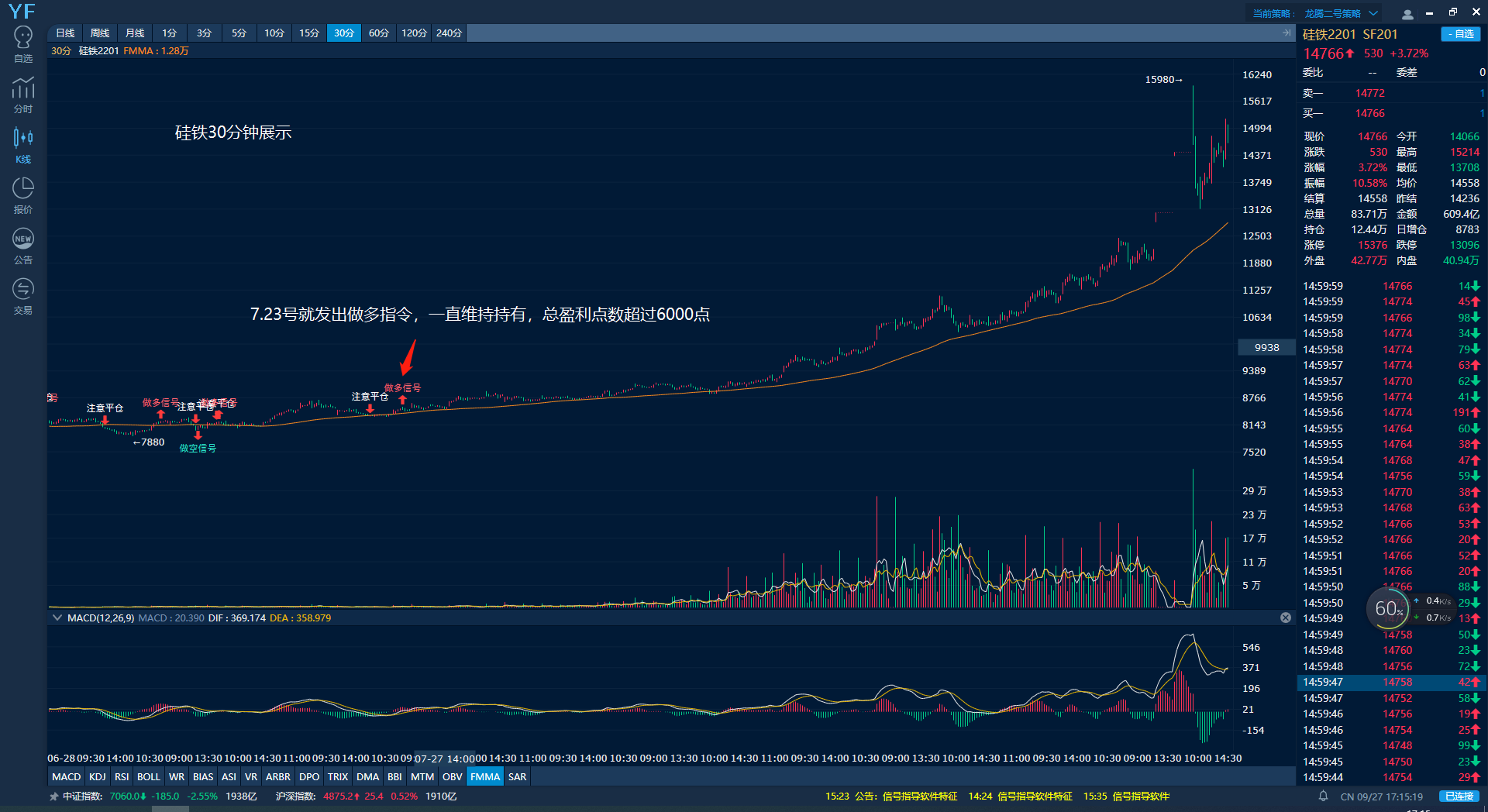Screen dimensions: 1488x812
Task: Toggle the FMMA indicator tab
Action: point(485,776)
